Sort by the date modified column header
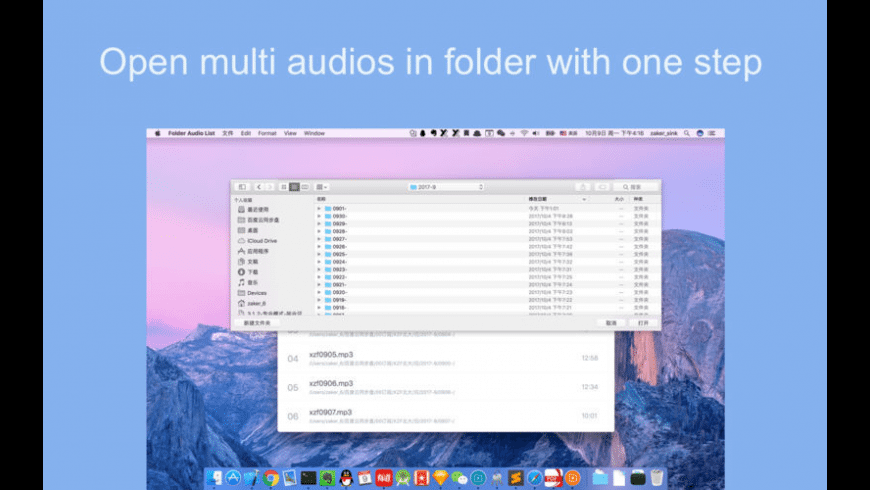Image resolution: width=870 pixels, height=490 pixels. 557,199
